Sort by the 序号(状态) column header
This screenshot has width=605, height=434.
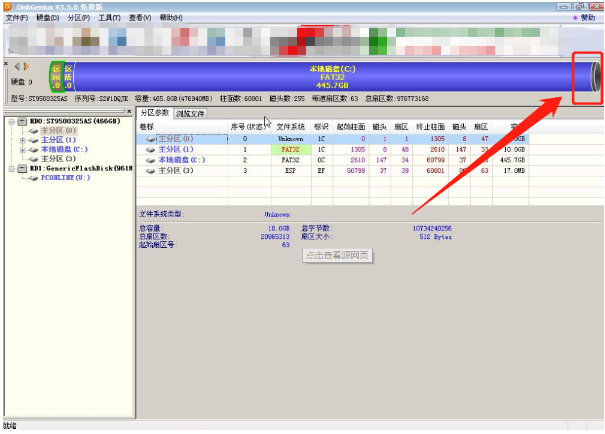point(250,127)
